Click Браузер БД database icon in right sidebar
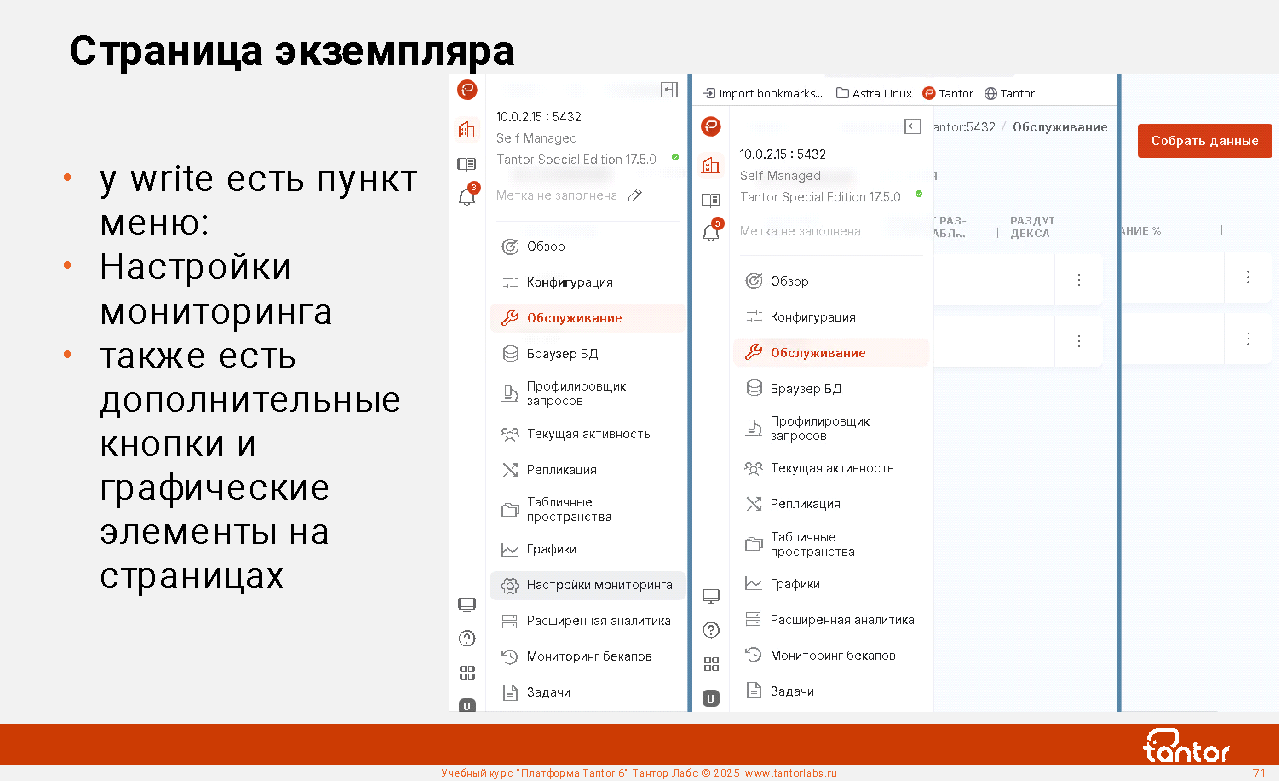Screen dimensions: 1279x781 click(x=754, y=388)
